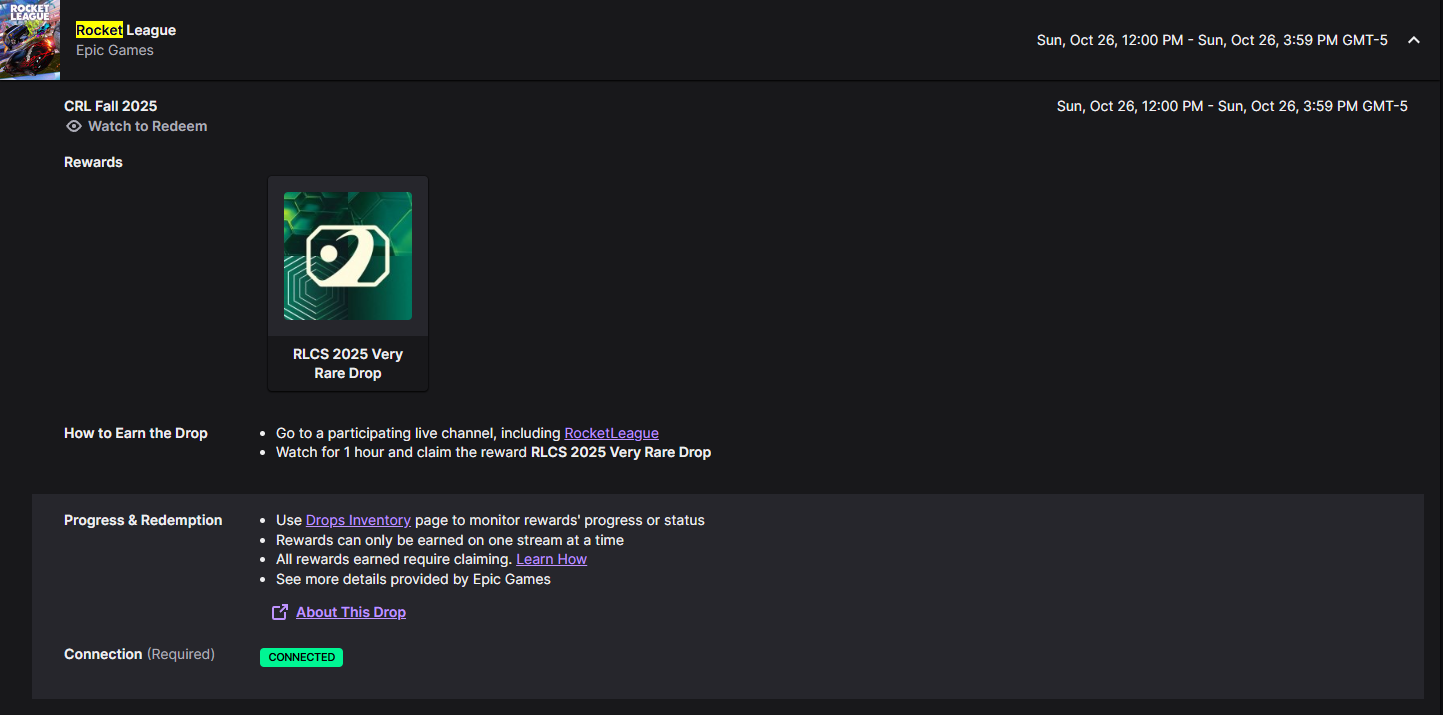Click the Epic Games publisher text

click(115, 50)
